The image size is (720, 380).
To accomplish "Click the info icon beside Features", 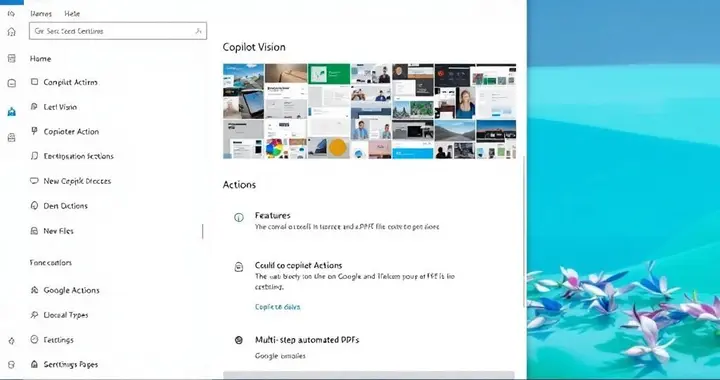I will click(239, 218).
